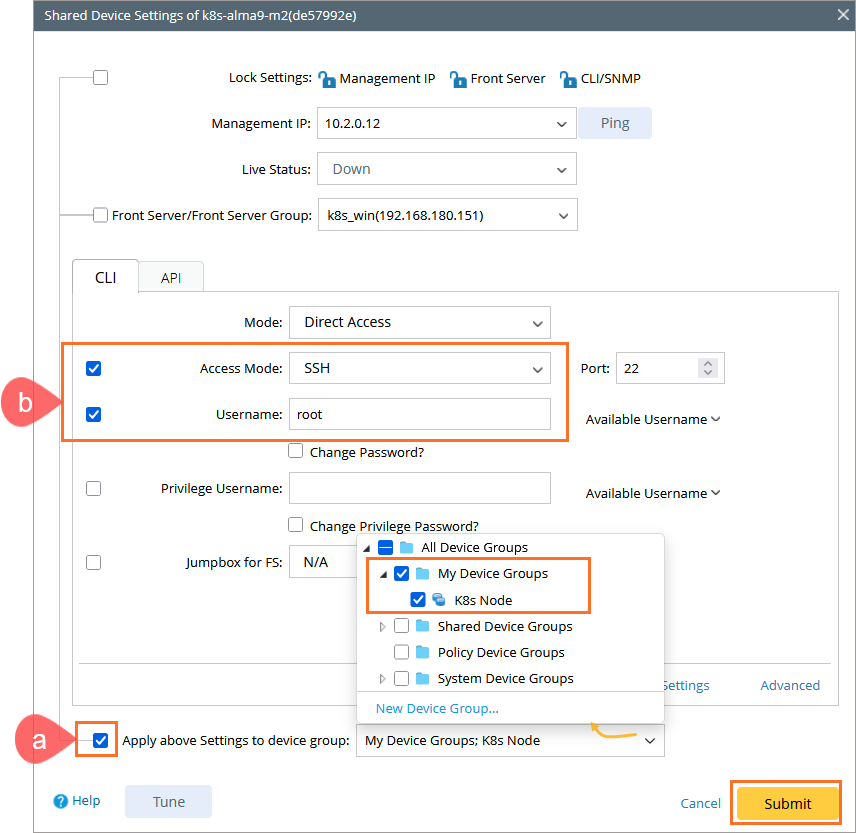This screenshot has width=856, height=833.
Task: Uncheck Apply above Settings to device group
Action: (x=100, y=741)
